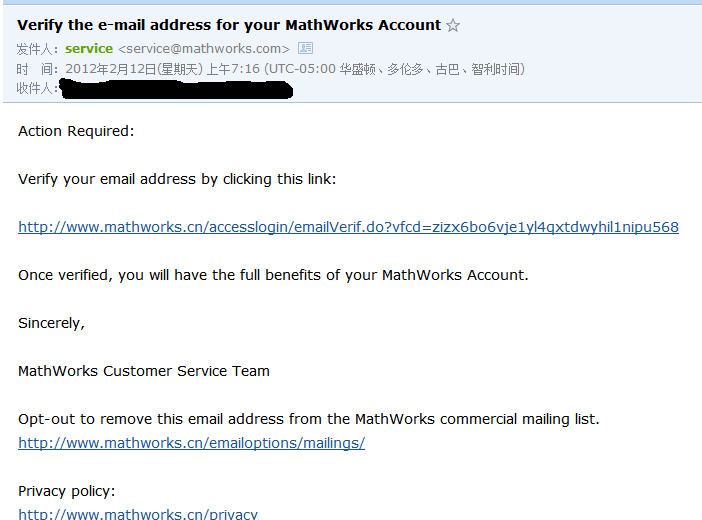Star this MathWorks verification email
This screenshot has width=702, height=520.
tap(453, 25)
